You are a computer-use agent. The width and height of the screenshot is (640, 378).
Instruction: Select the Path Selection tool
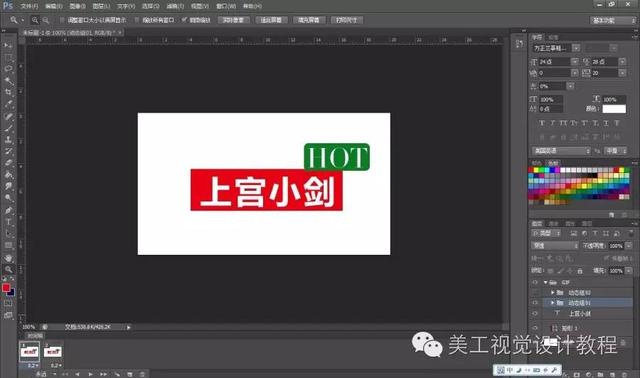pos(8,234)
